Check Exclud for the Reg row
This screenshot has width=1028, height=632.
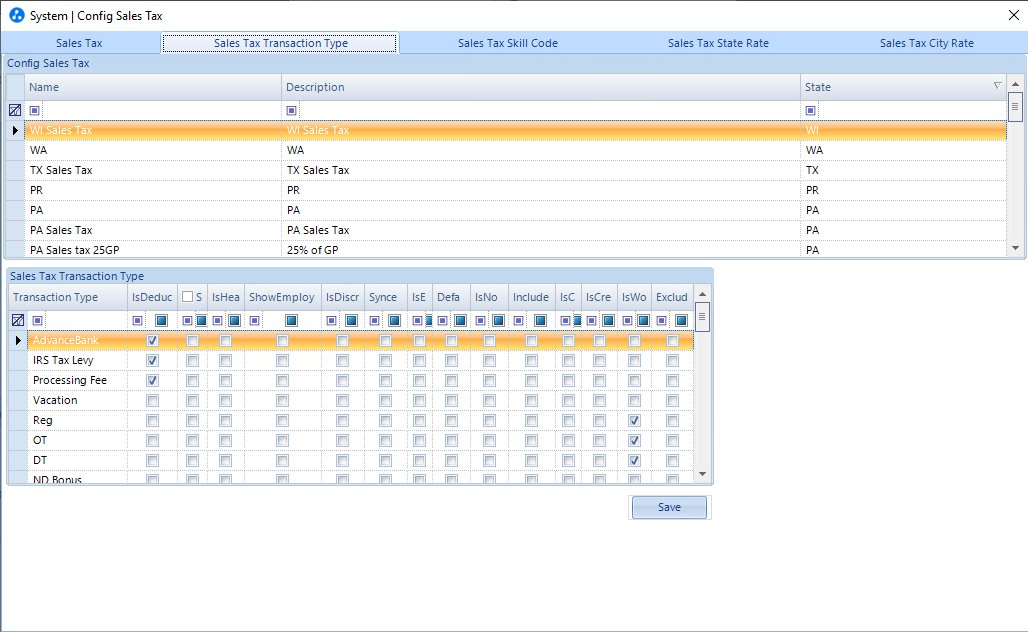click(x=672, y=420)
